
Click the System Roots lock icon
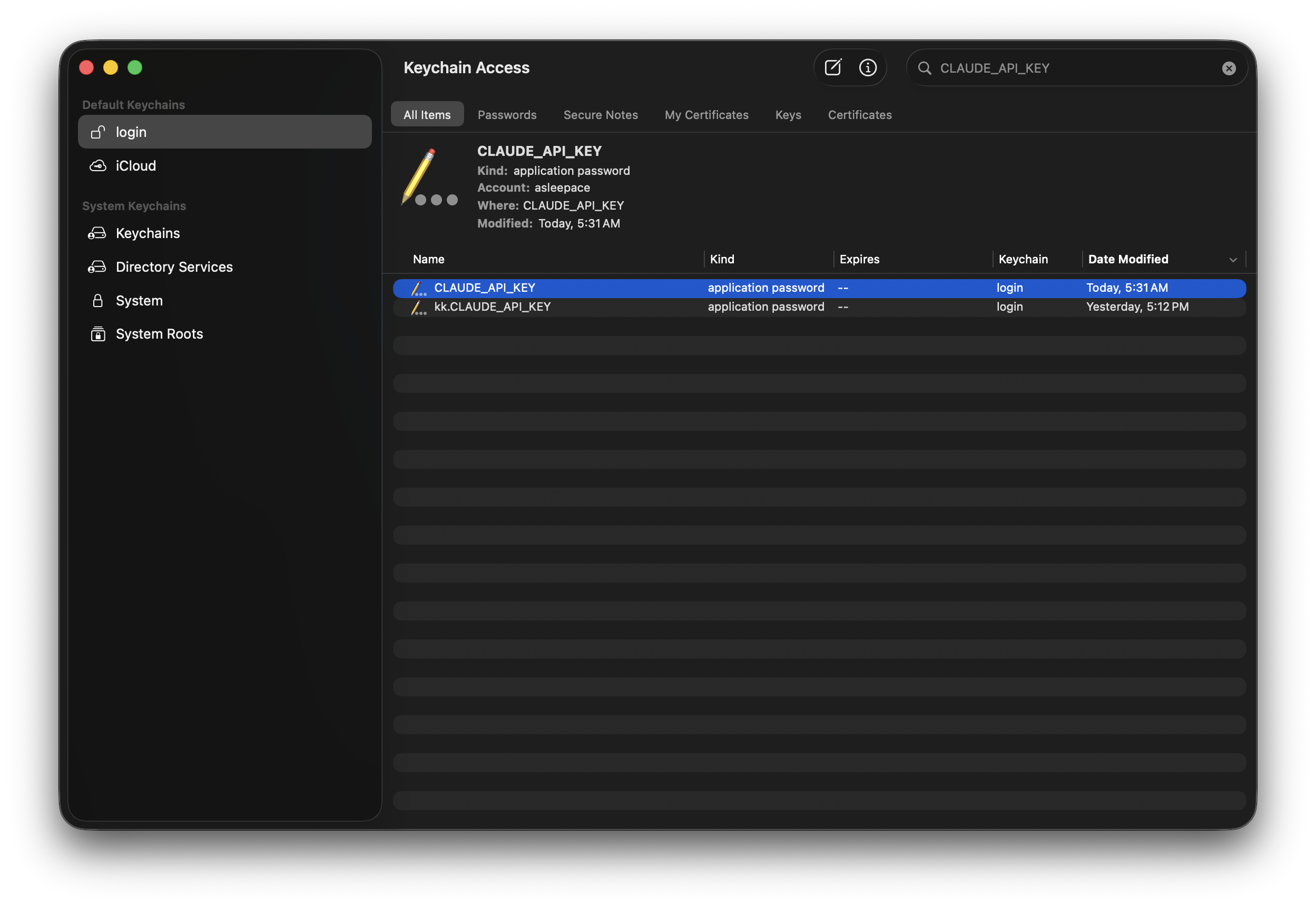click(98, 334)
